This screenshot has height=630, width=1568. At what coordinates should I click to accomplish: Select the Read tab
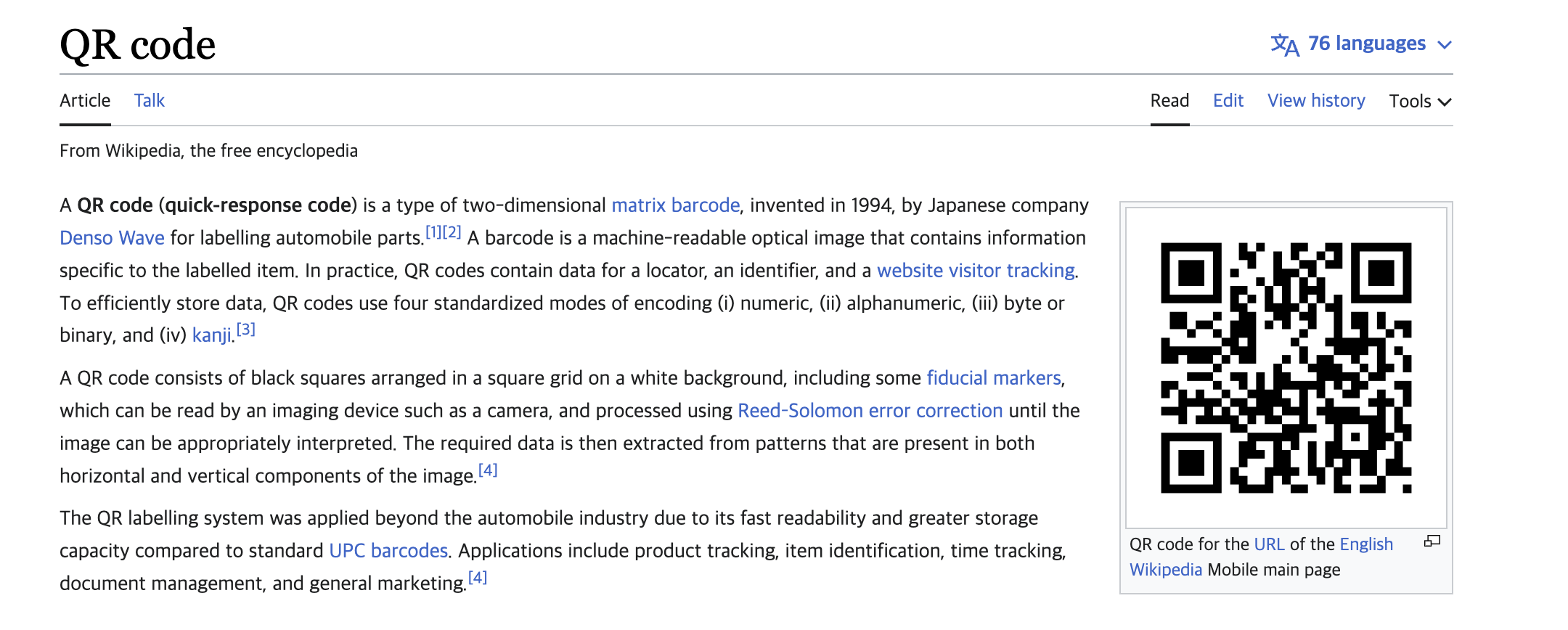1169,101
